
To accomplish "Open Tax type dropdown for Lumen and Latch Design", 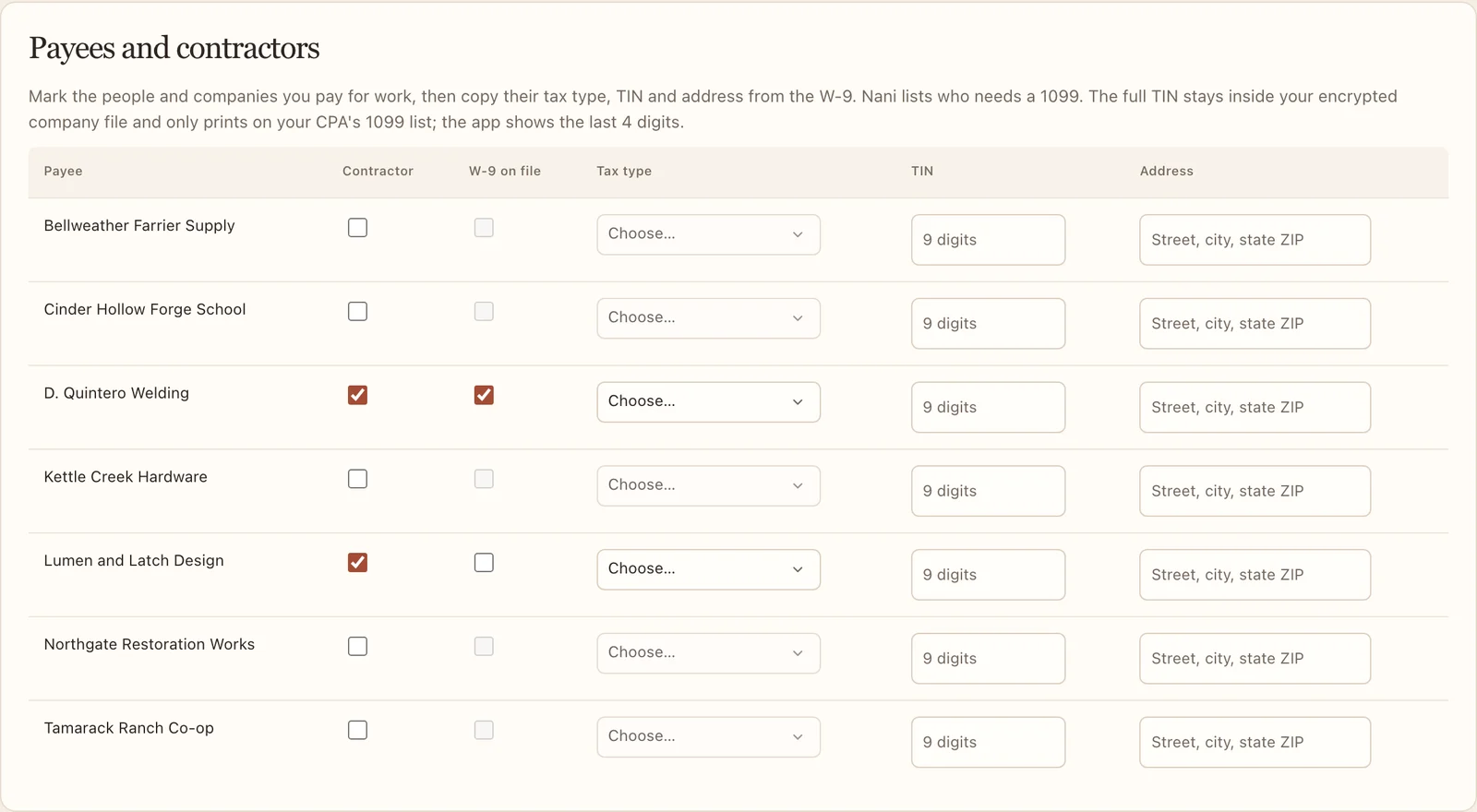I will point(708,569).
